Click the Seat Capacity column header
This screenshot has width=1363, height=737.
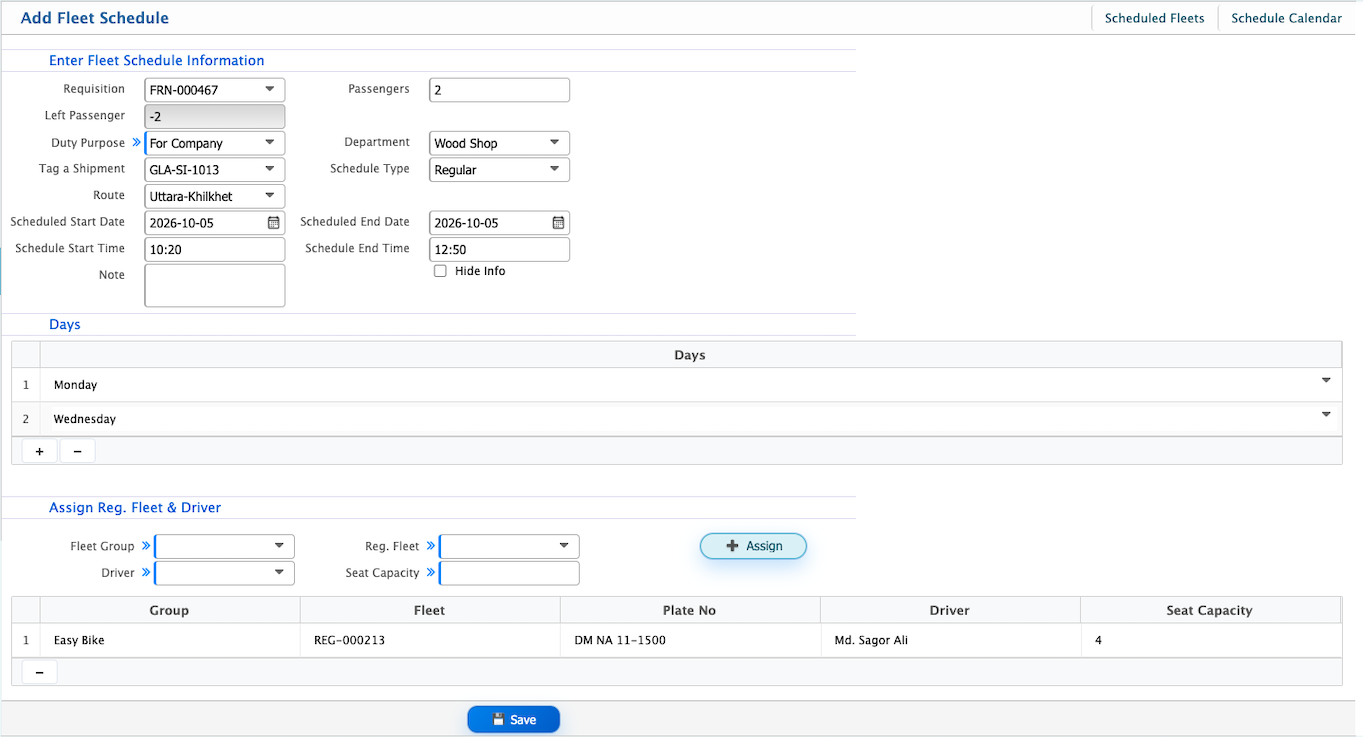click(1210, 610)
